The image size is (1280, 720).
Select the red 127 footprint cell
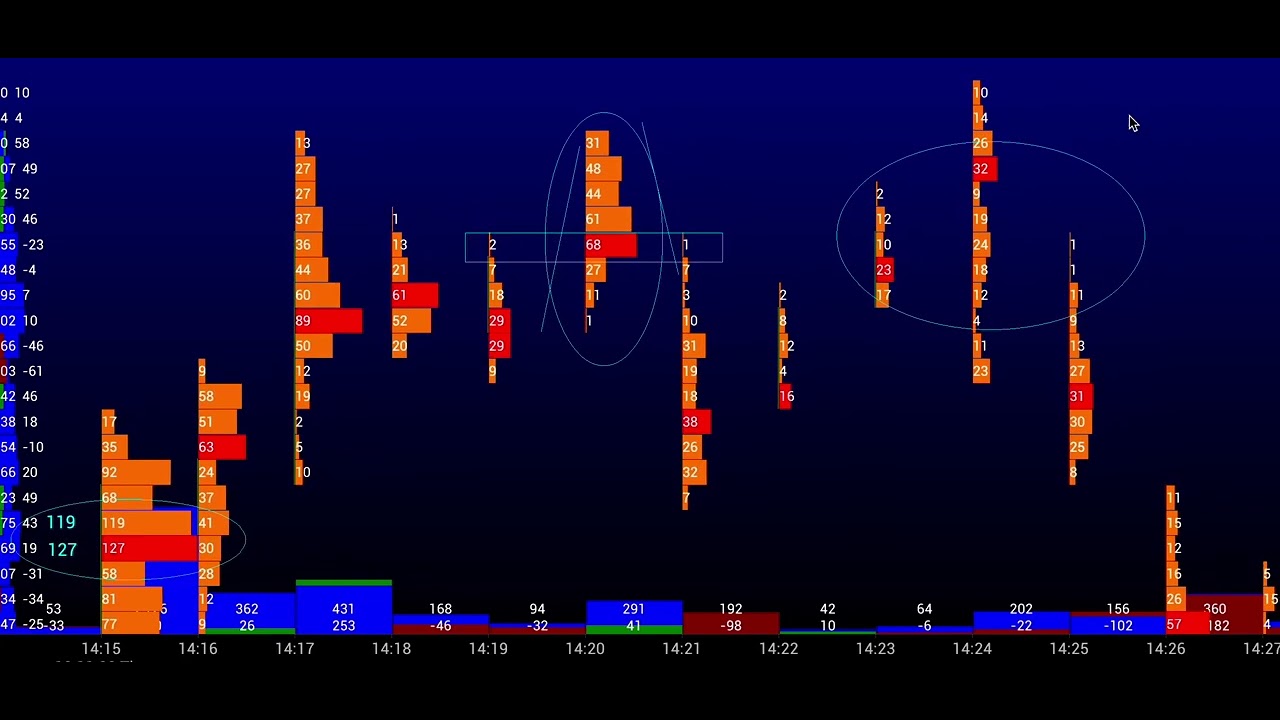point(148,549)
